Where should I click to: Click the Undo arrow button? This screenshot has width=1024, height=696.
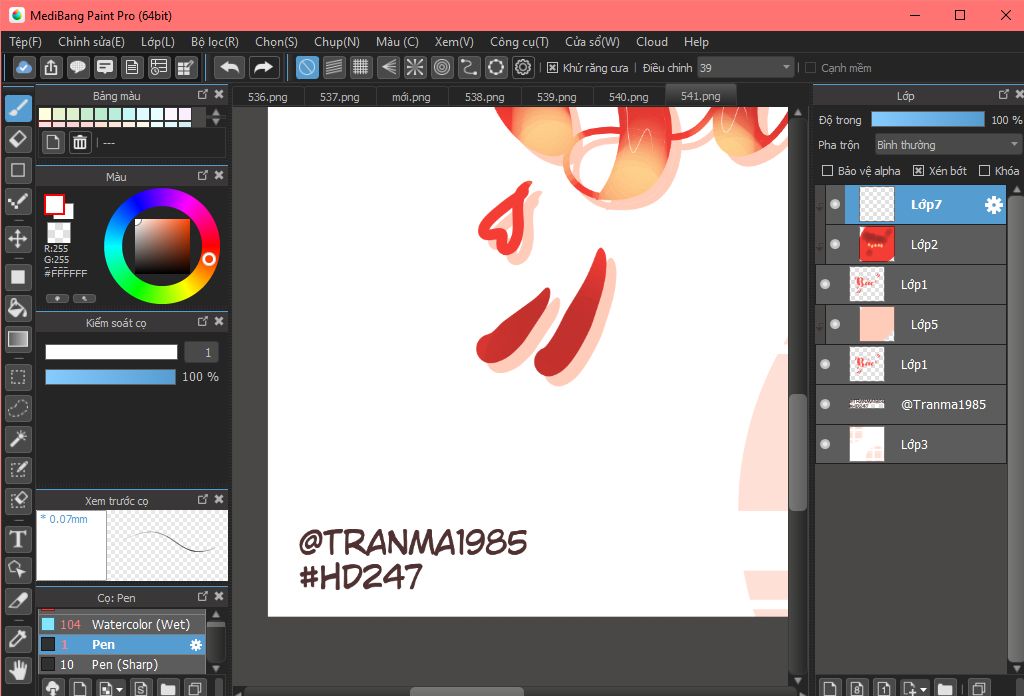pos(229,67)
